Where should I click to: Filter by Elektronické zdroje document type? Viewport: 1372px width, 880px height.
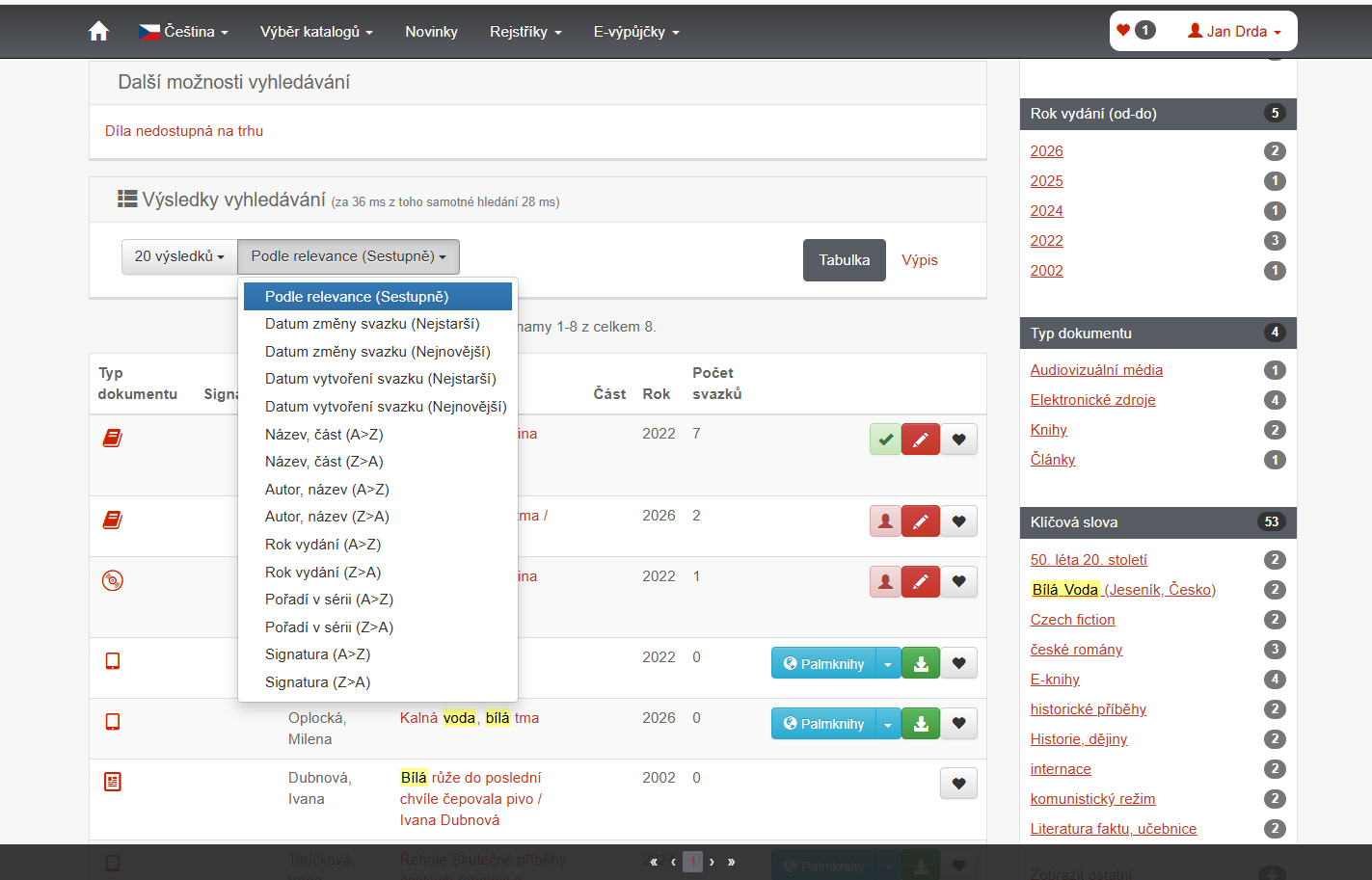[x=1092, y=400]
